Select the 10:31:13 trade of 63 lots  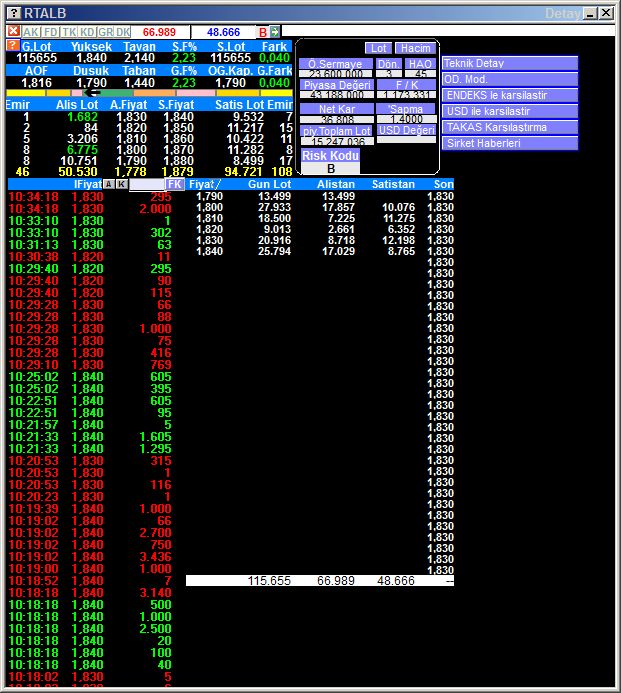[x=90, y=244]
